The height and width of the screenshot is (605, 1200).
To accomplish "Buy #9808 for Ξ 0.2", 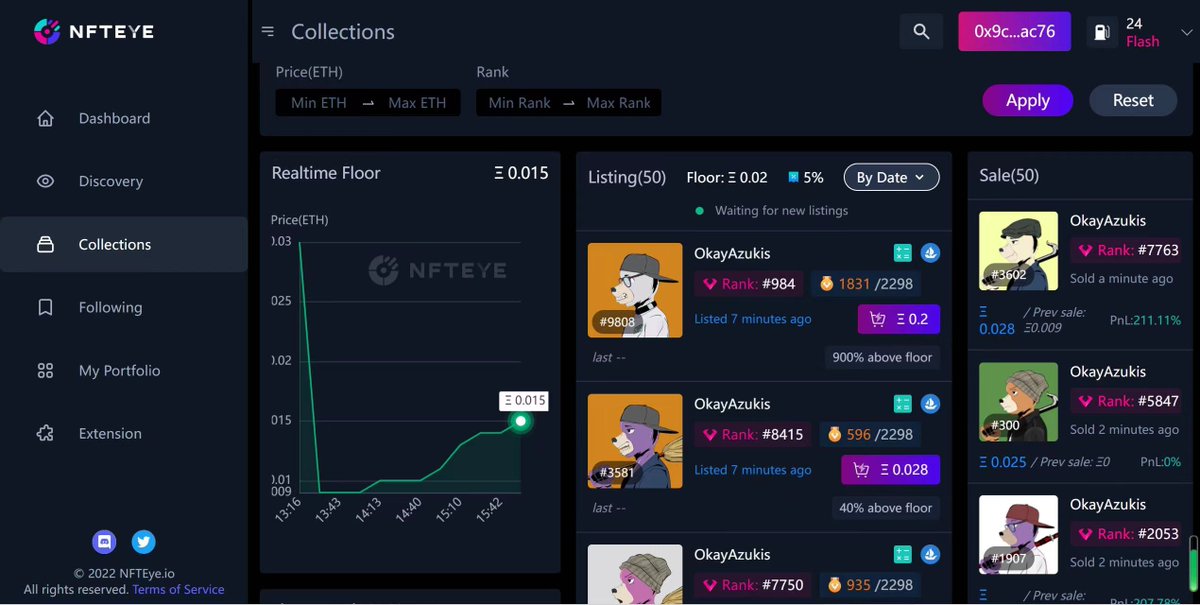I will coord(899,319).
